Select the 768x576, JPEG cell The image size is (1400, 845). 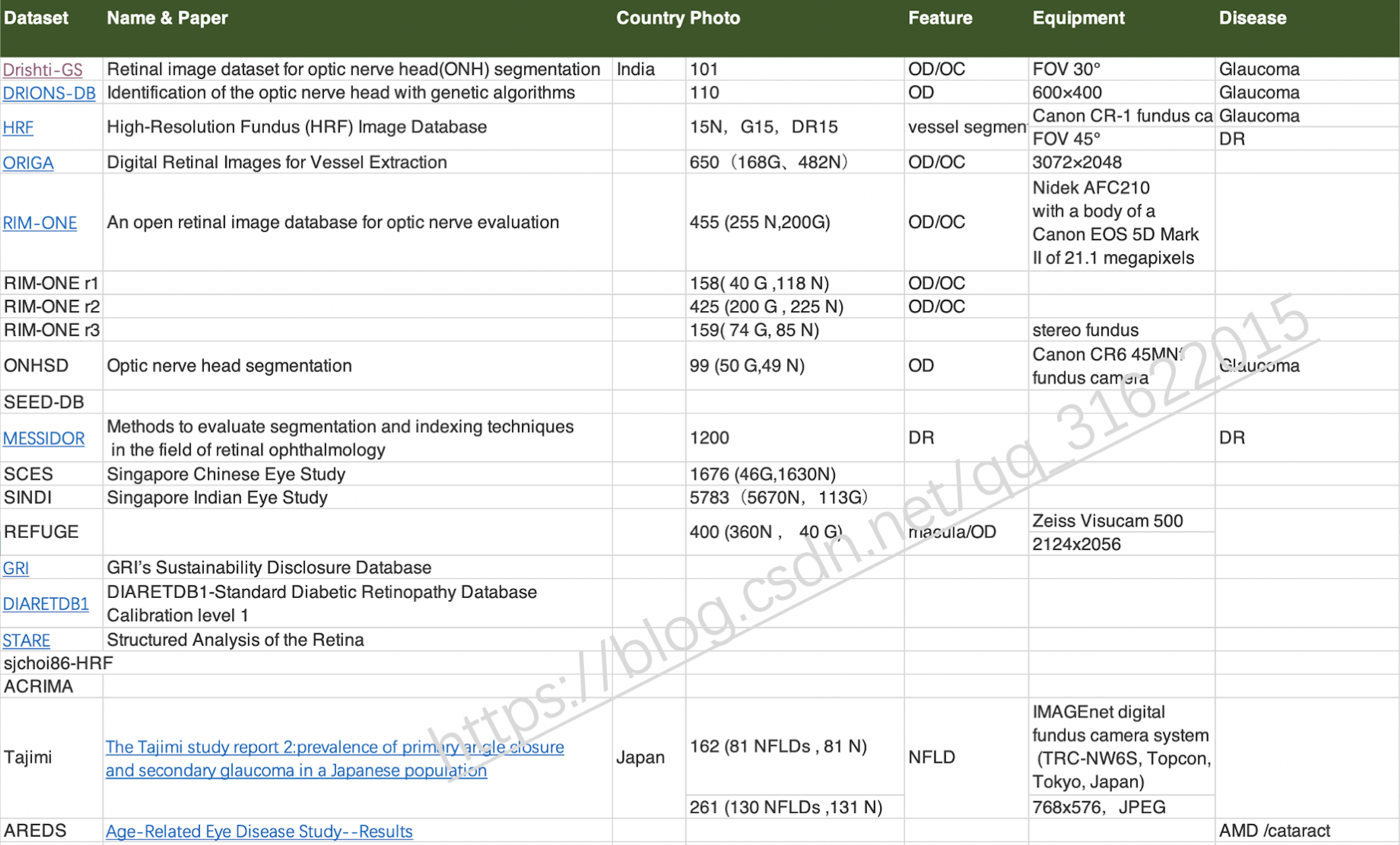pos(1121,807)
